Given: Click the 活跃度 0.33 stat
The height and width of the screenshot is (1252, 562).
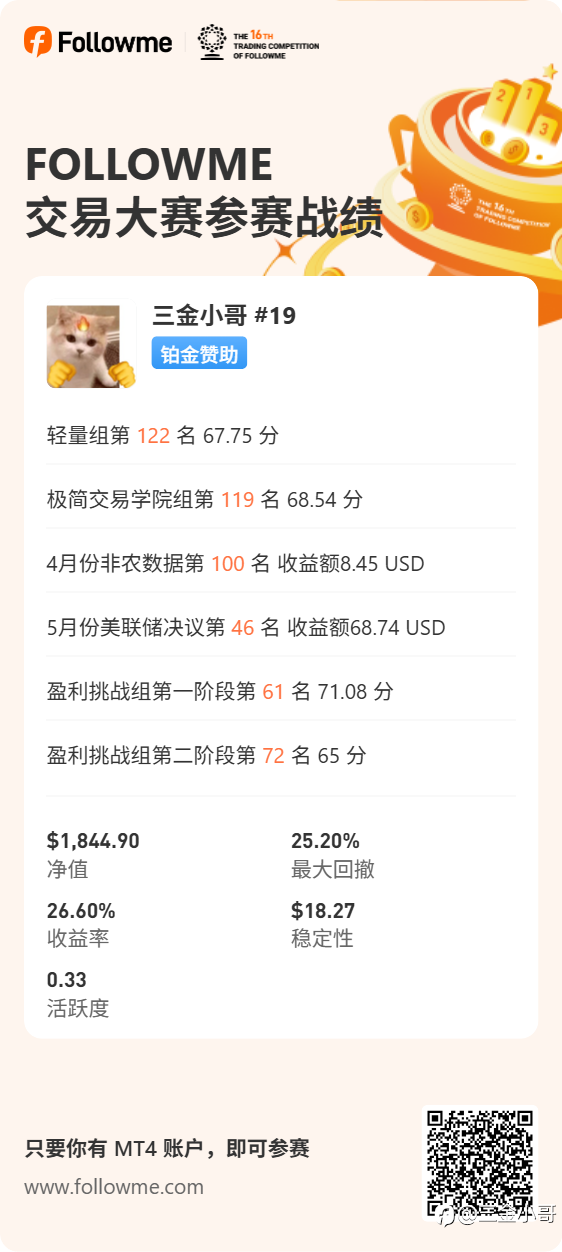Looking at the screenshot, I should (78, 994).
